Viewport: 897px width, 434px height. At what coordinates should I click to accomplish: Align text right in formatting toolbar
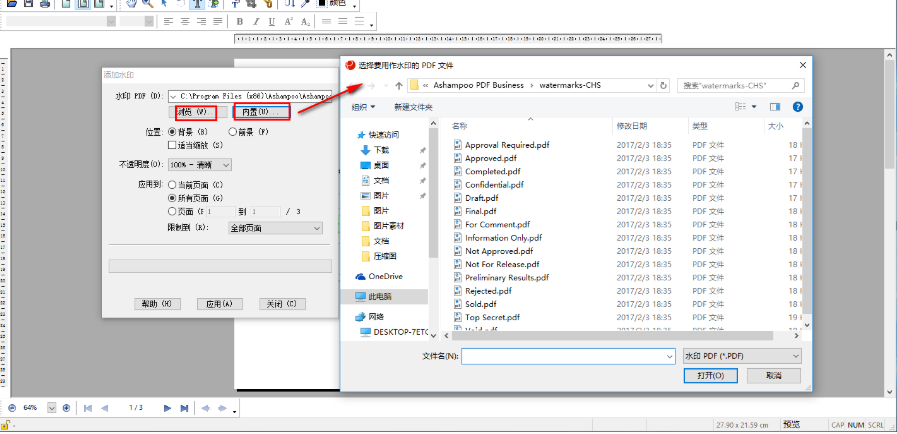coord(201,22)
